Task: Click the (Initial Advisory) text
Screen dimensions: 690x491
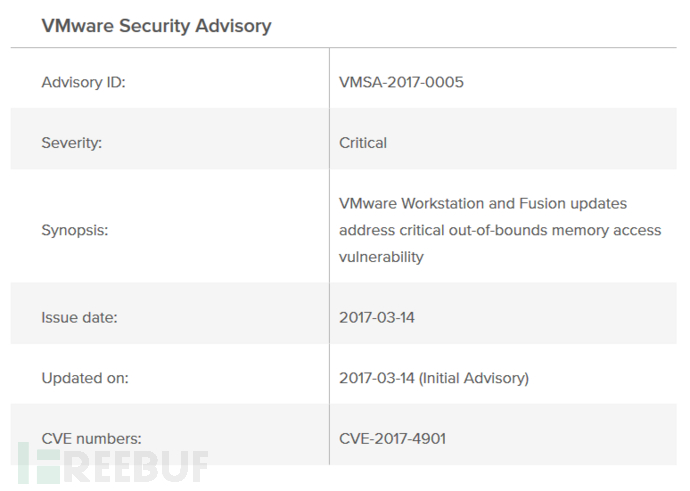Action: [474, 378]
